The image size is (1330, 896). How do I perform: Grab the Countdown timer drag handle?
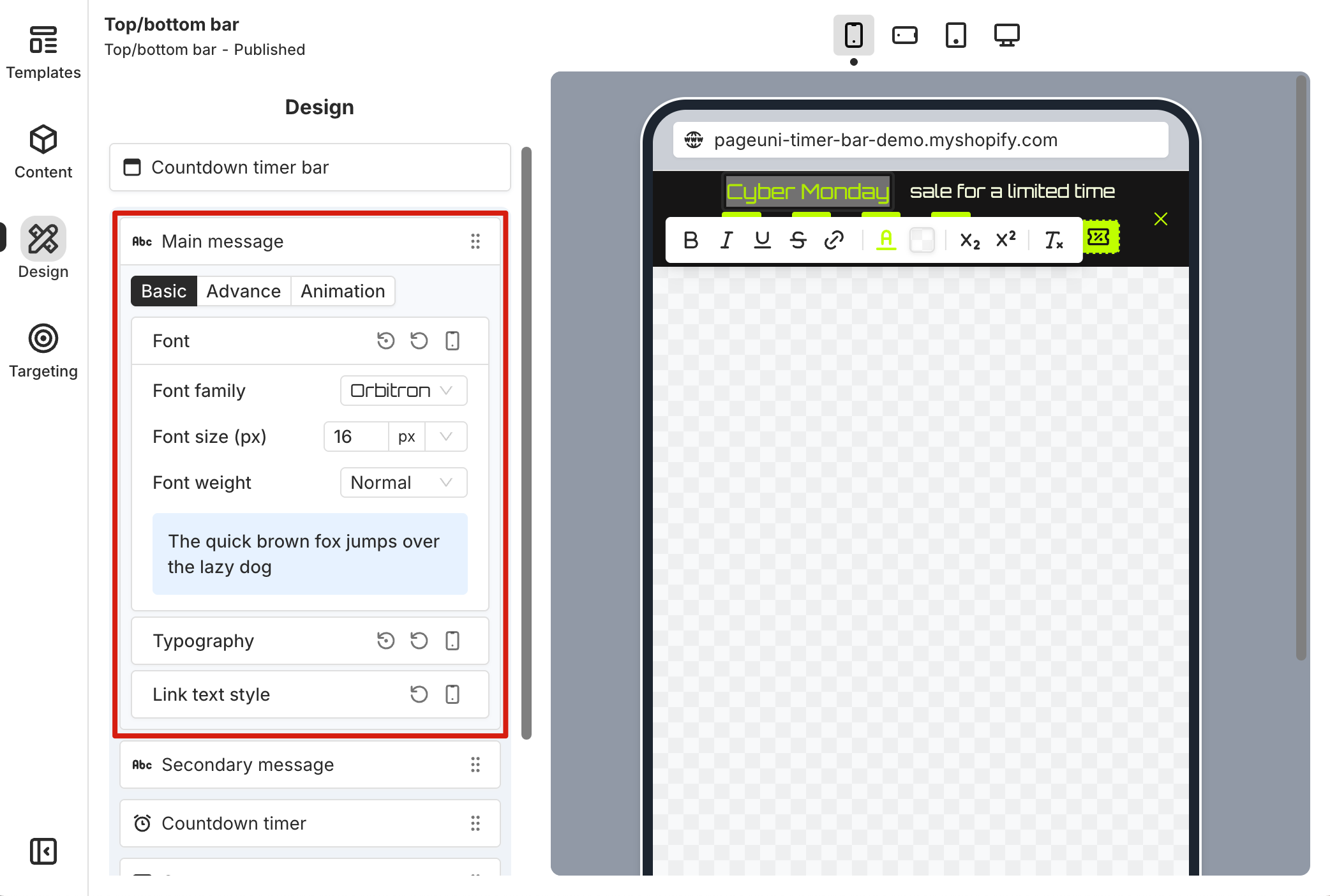475,823
